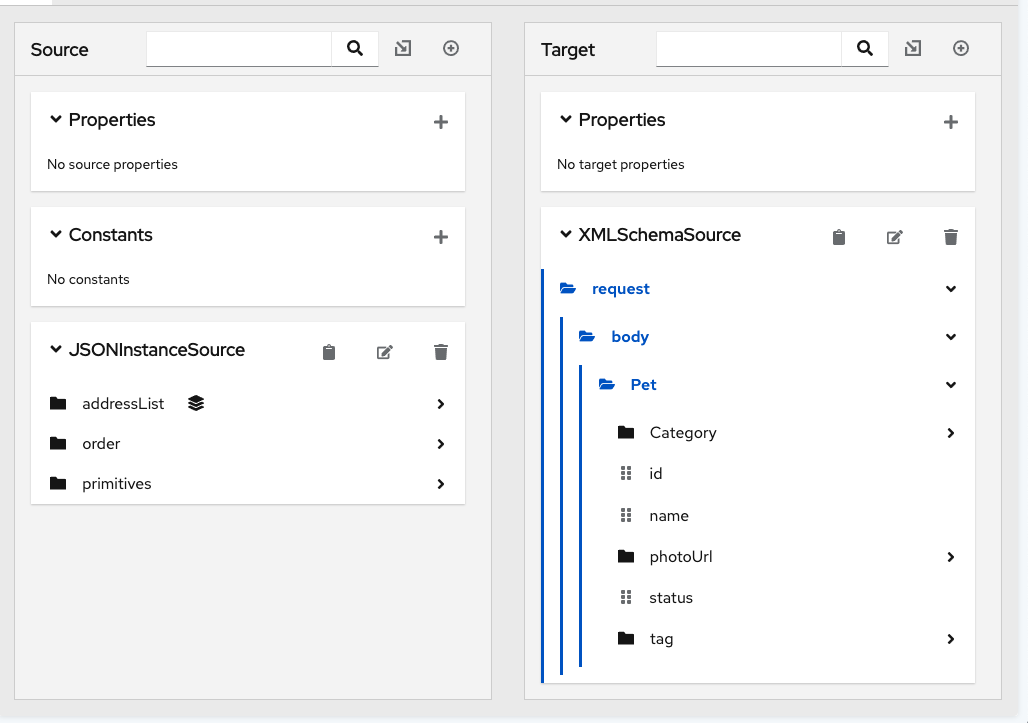Add a new source property with the plus icon
Viewport: 1028px width, 723px height.
tap(440, 122)
